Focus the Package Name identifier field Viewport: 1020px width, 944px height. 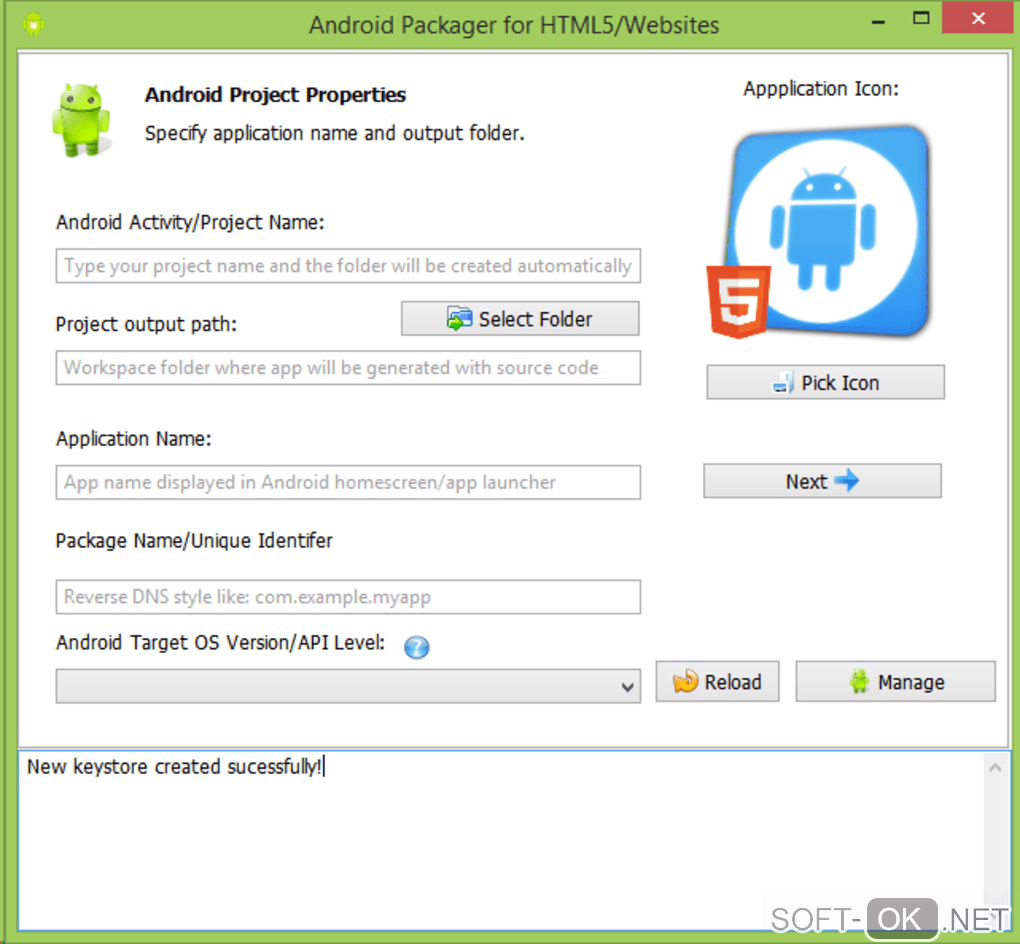[348, 597]
